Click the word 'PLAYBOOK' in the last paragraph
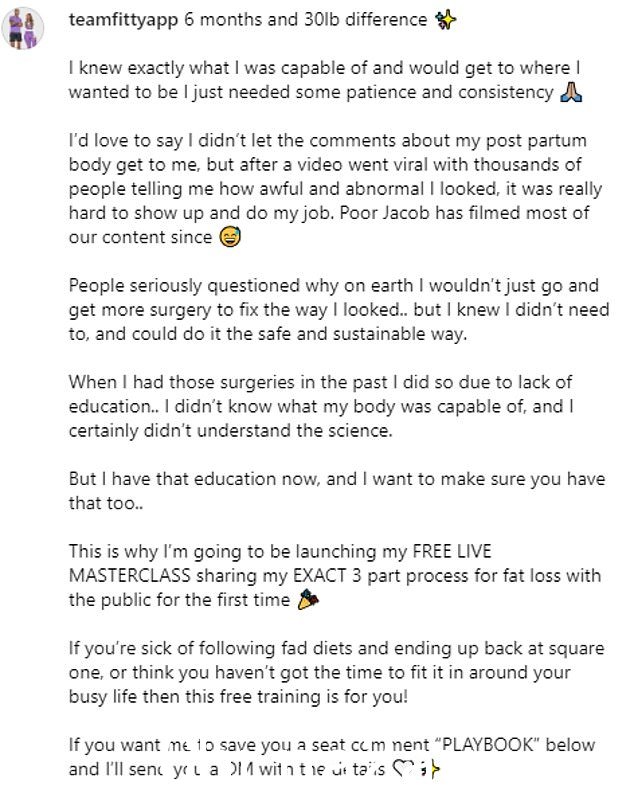The height and width of the screenshot is (790, 634). click(x=486, y=745)
